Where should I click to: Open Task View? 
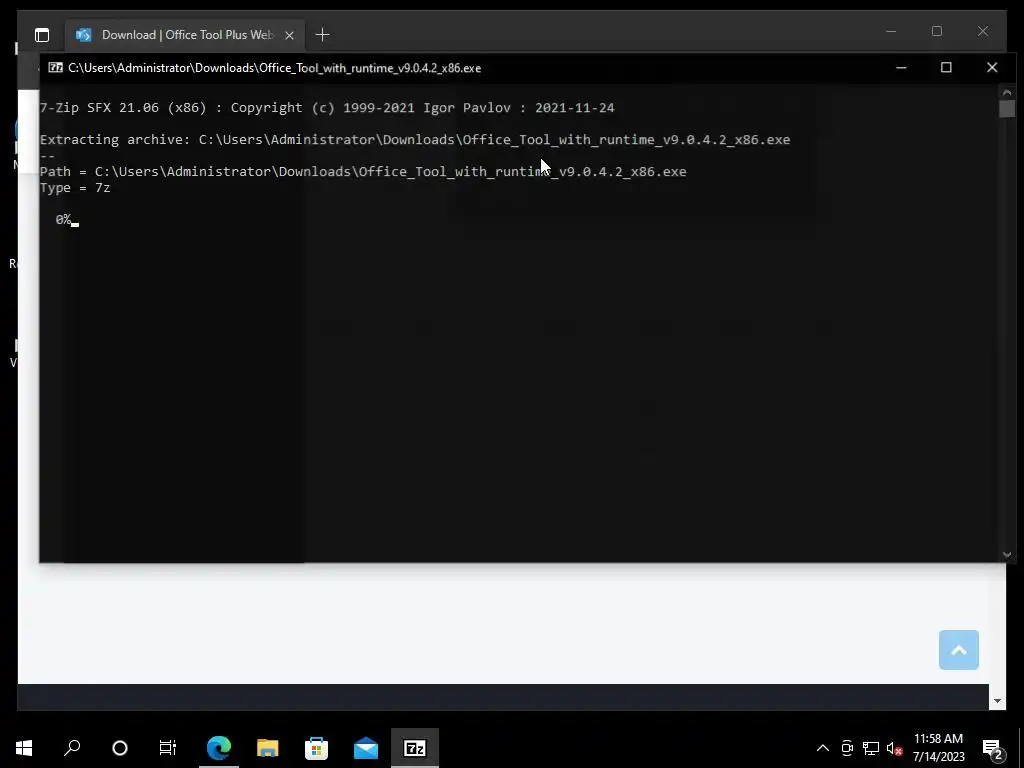pyautogui.click(x=168, y=748)
